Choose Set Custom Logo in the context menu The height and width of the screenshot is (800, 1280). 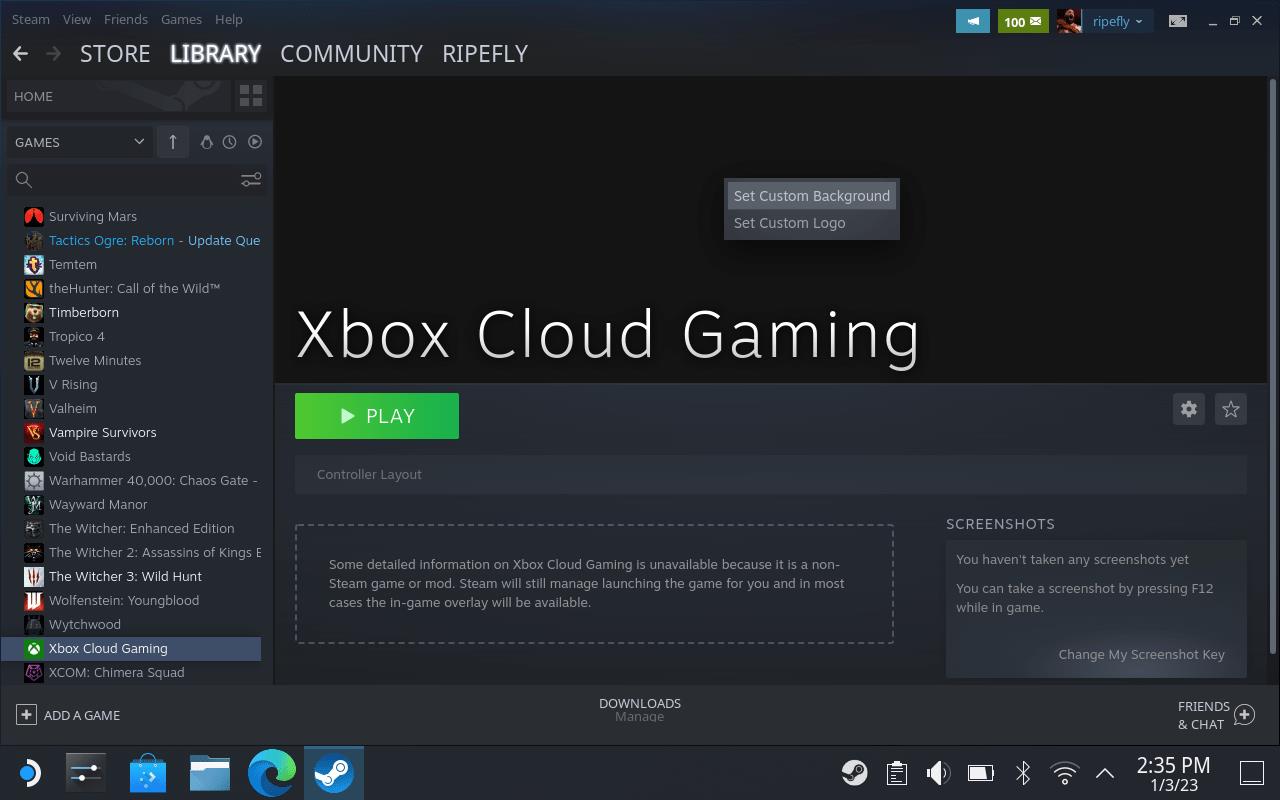tap(789, 223)
